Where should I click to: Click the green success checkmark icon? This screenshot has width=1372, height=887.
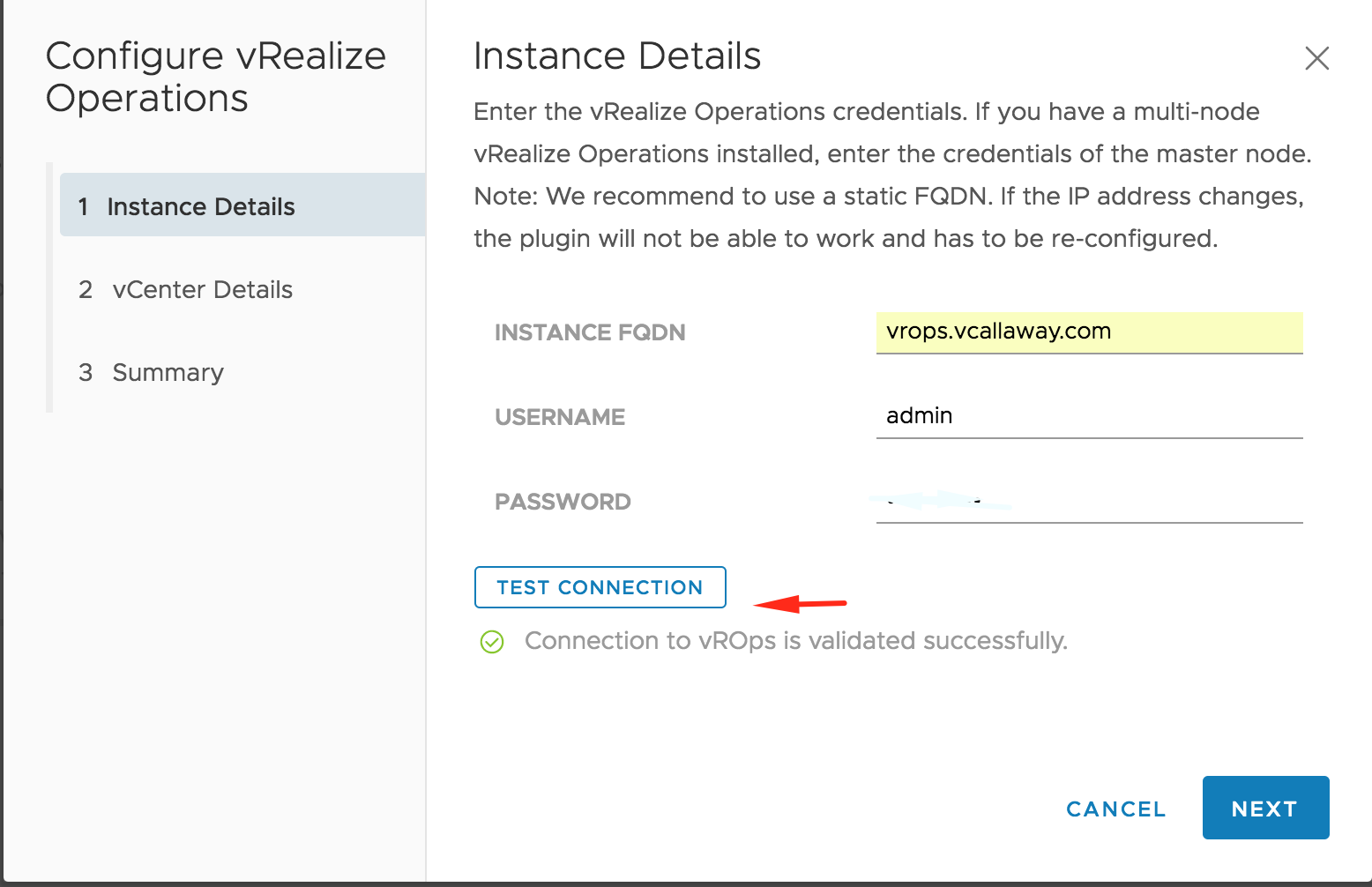pyautogui.click(x=492, y=642)
